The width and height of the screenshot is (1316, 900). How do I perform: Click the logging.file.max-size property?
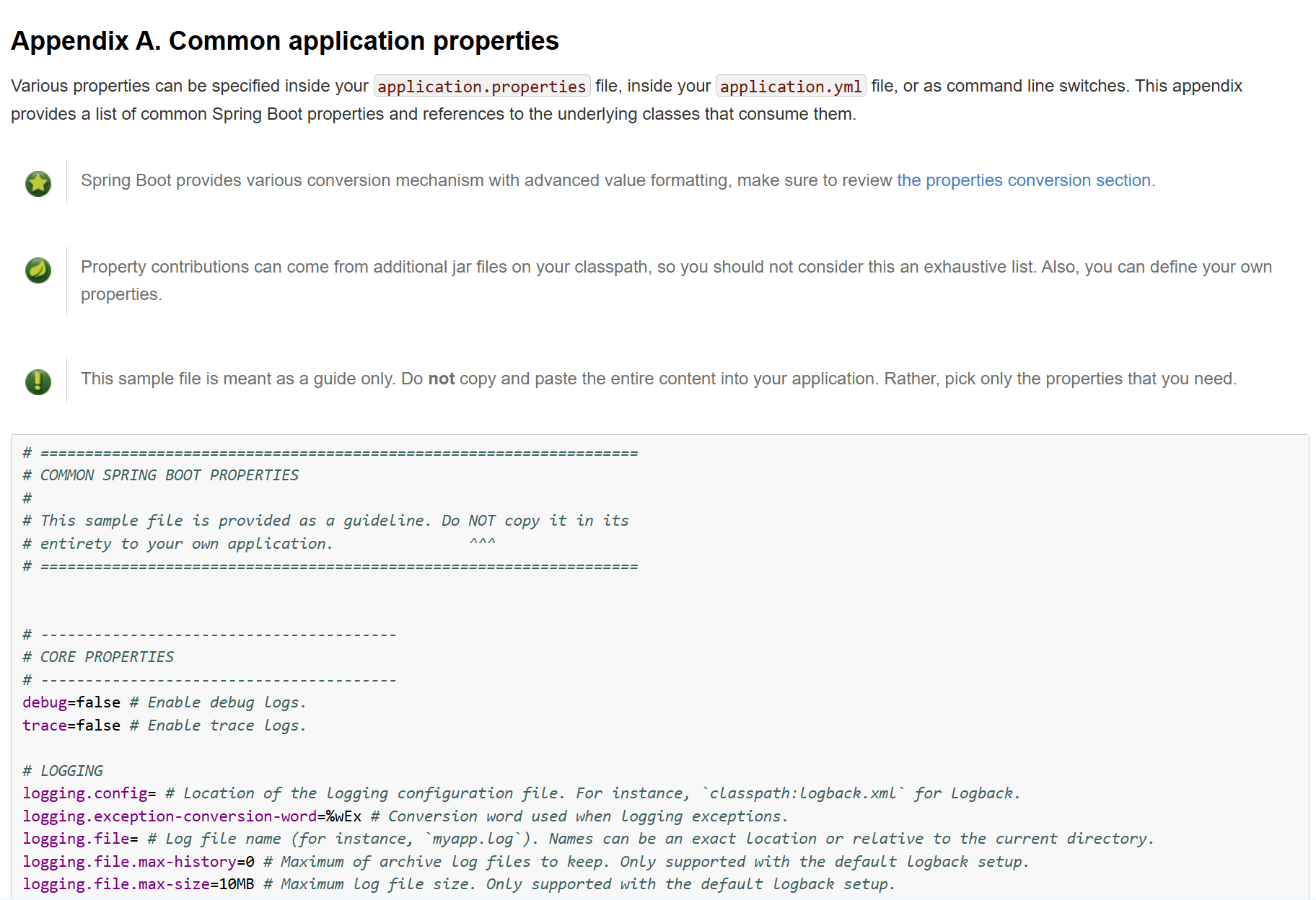pyautogui.click(x=116, y=884)
